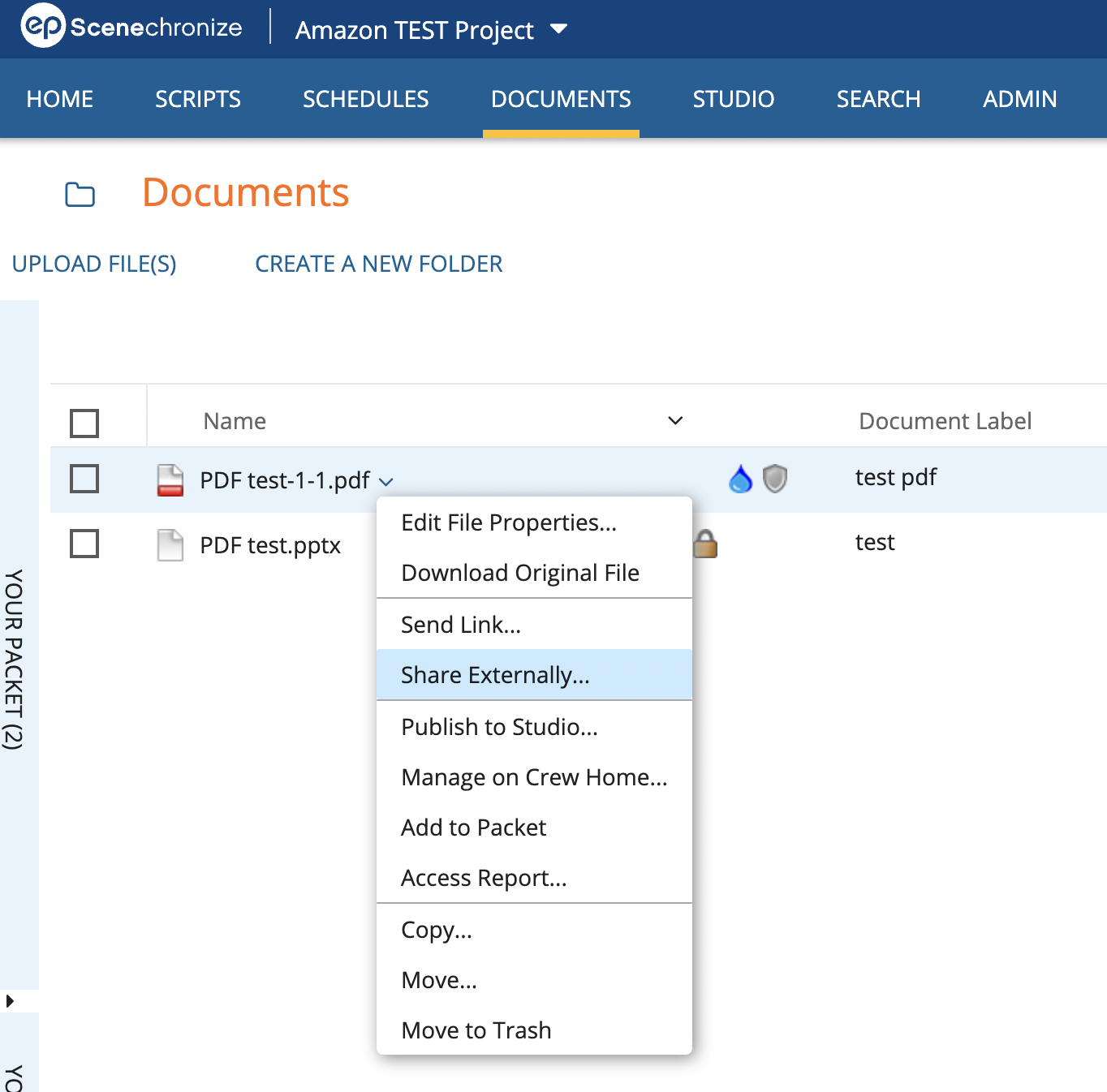The width and height of the screenshot is (1107, 1092).
Task: Switch to the SCHEDULES tab
Action: coord(366,99)
